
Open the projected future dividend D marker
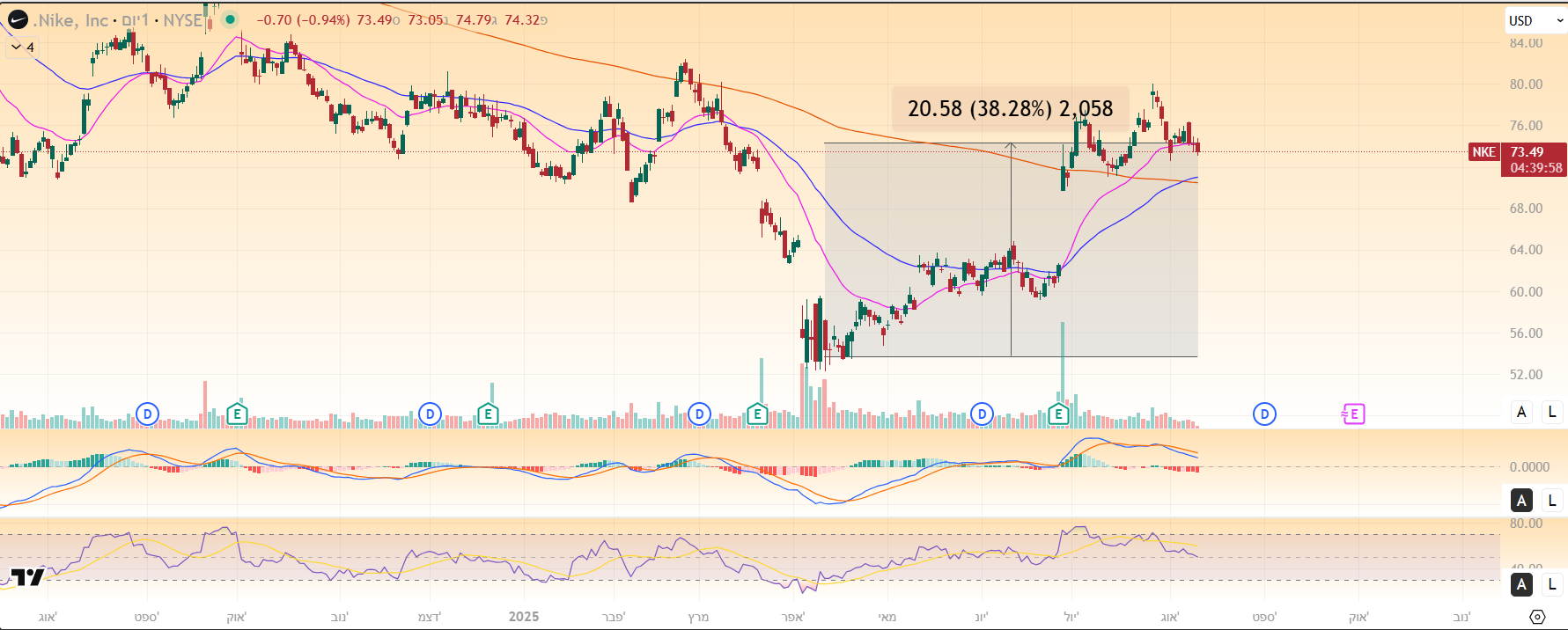click(x=1264, y=414)
